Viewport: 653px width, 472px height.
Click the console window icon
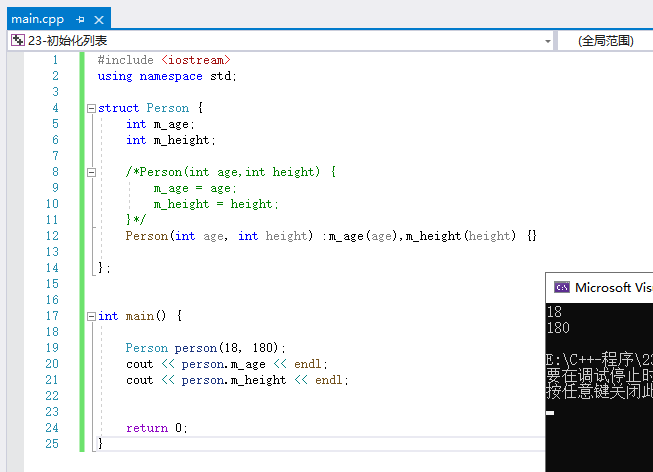pyautogui.click(x=561, y=287)
